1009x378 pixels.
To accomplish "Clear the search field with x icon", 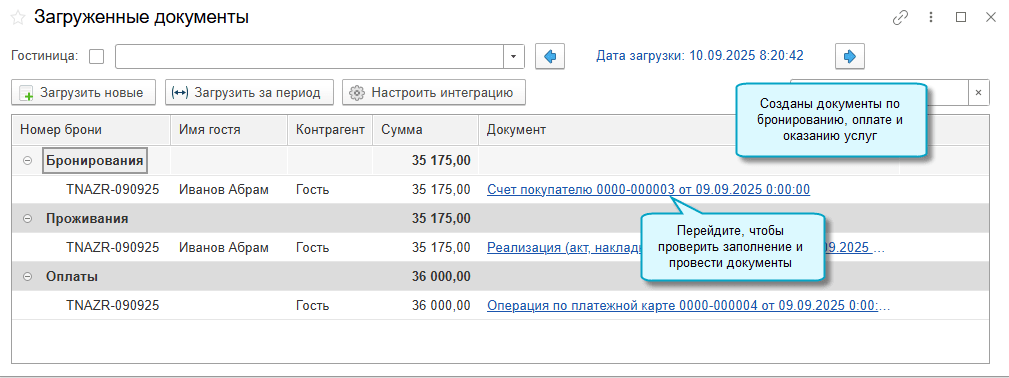I will [x=978, y=93].
